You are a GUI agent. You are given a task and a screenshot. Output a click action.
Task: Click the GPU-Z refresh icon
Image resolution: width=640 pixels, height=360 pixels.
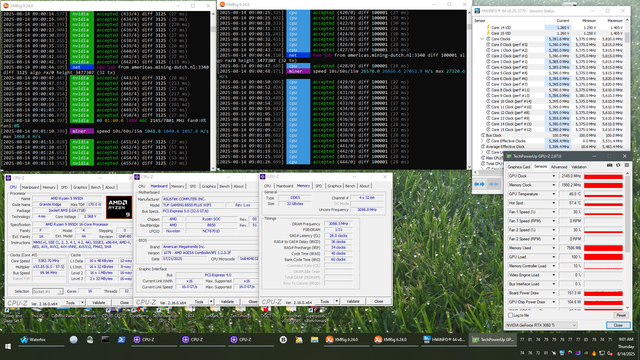tap(618, 166)
